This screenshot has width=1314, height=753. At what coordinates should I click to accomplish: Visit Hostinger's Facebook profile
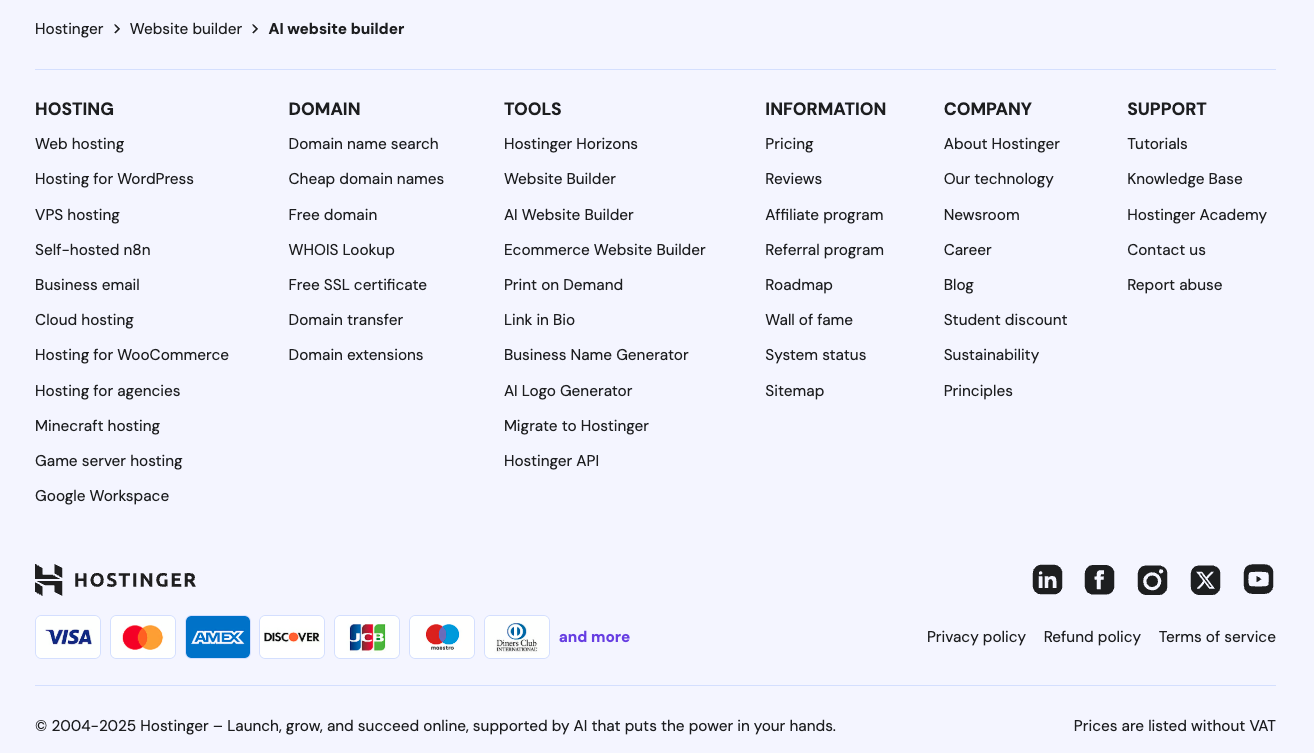1099,579
